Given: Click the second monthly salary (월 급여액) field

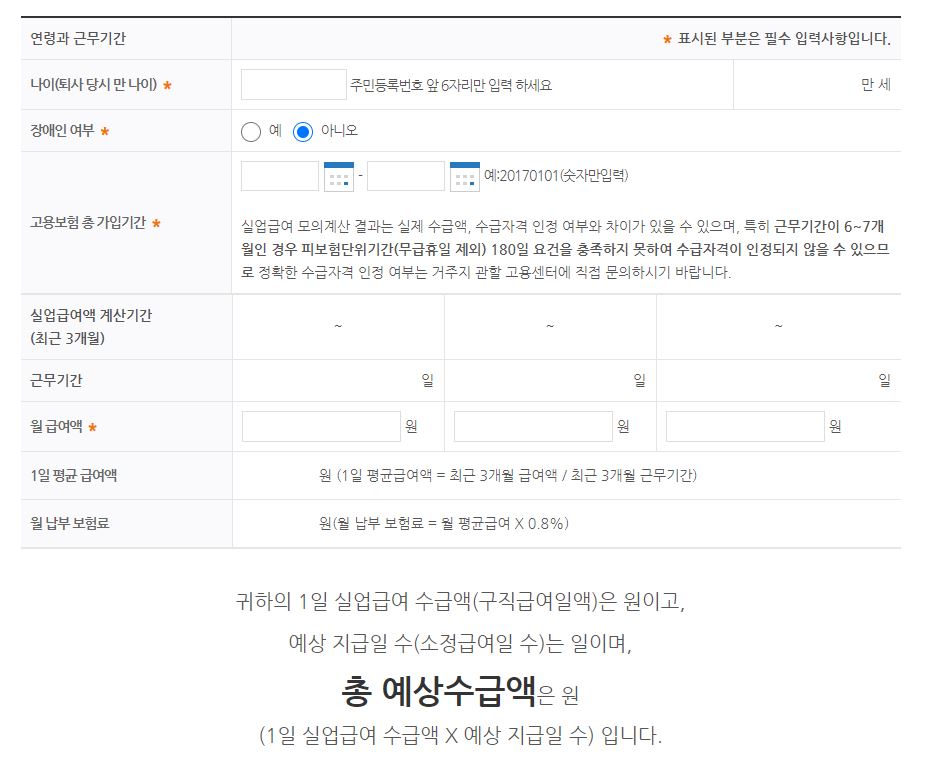Looking at the screenshot, I should pos(534,426).
